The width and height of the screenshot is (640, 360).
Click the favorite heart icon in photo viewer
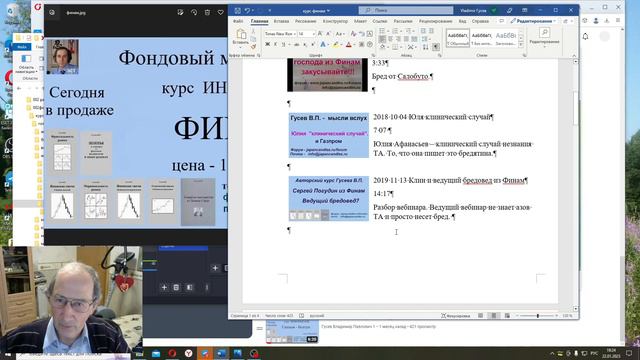coord(221,13)
